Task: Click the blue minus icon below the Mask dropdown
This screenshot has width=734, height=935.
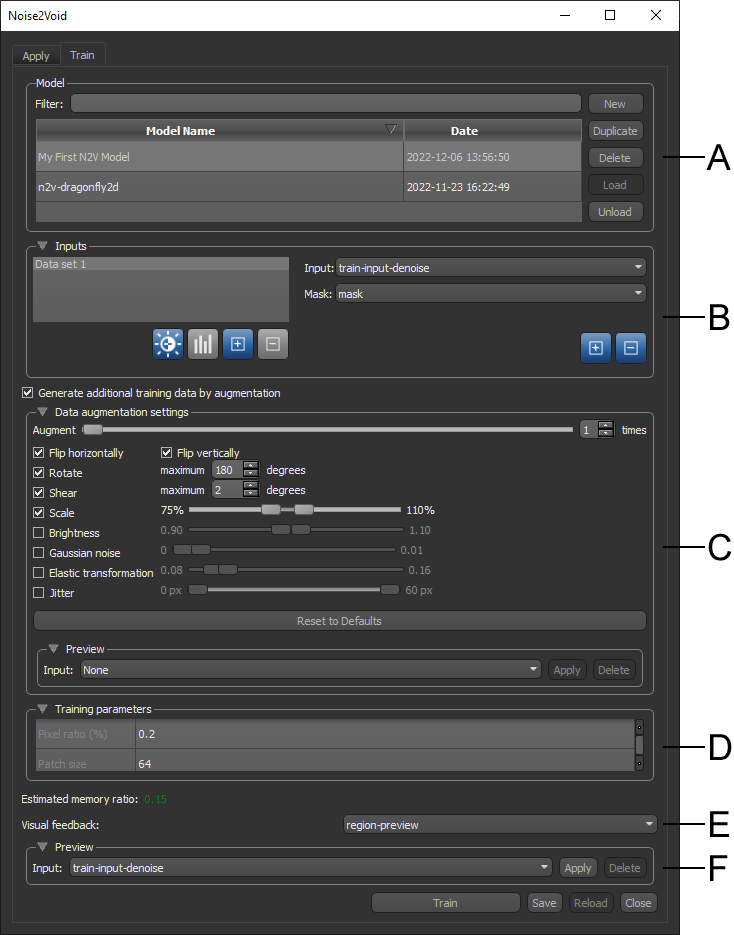Action: click(x=630, y=348)
